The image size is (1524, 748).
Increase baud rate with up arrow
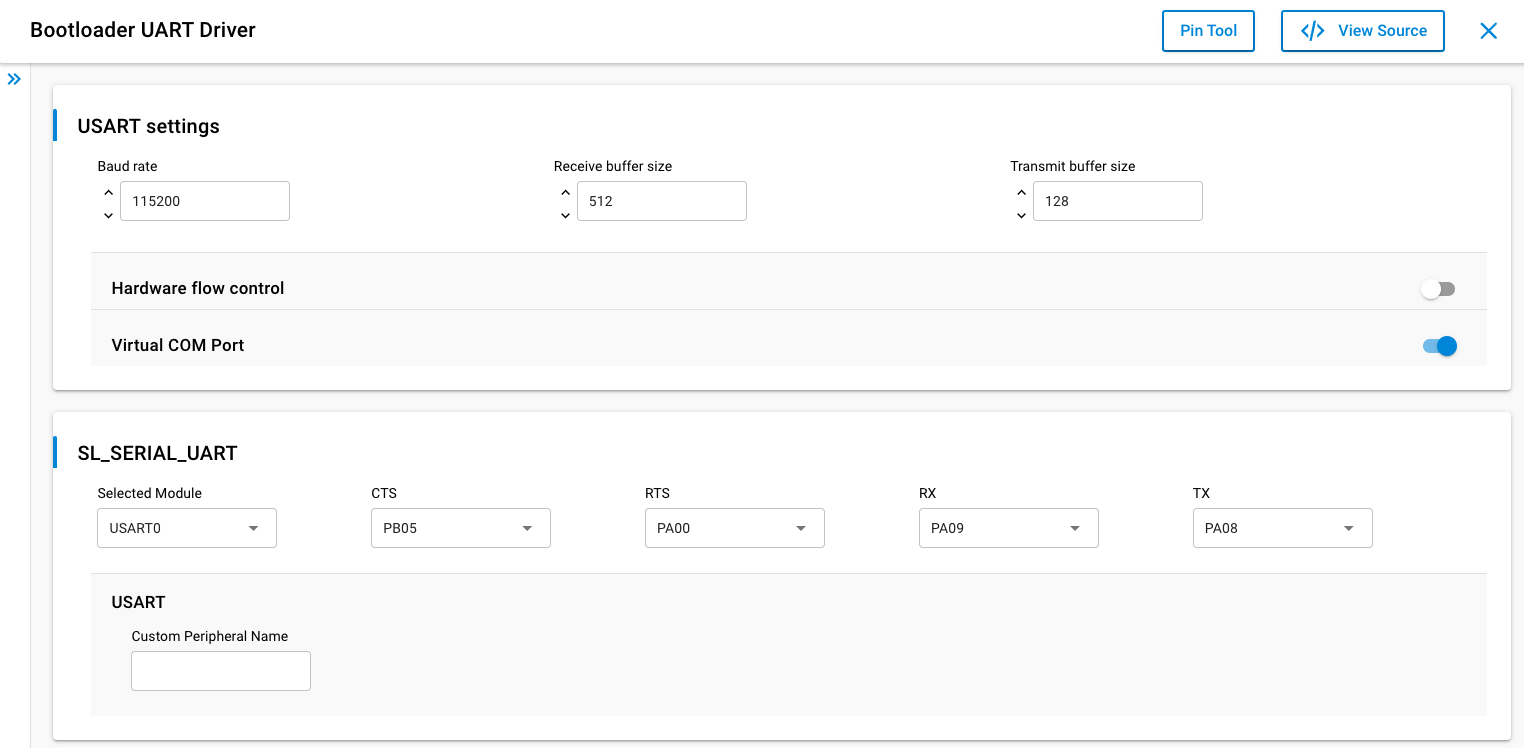point(108,192)
